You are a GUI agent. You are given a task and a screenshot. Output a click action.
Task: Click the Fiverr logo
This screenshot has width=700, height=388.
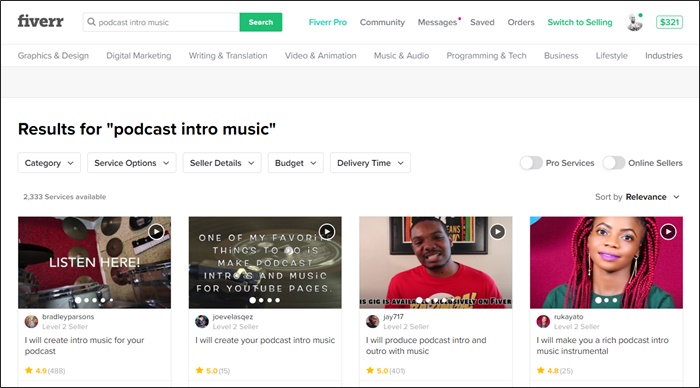coord(41,21)
